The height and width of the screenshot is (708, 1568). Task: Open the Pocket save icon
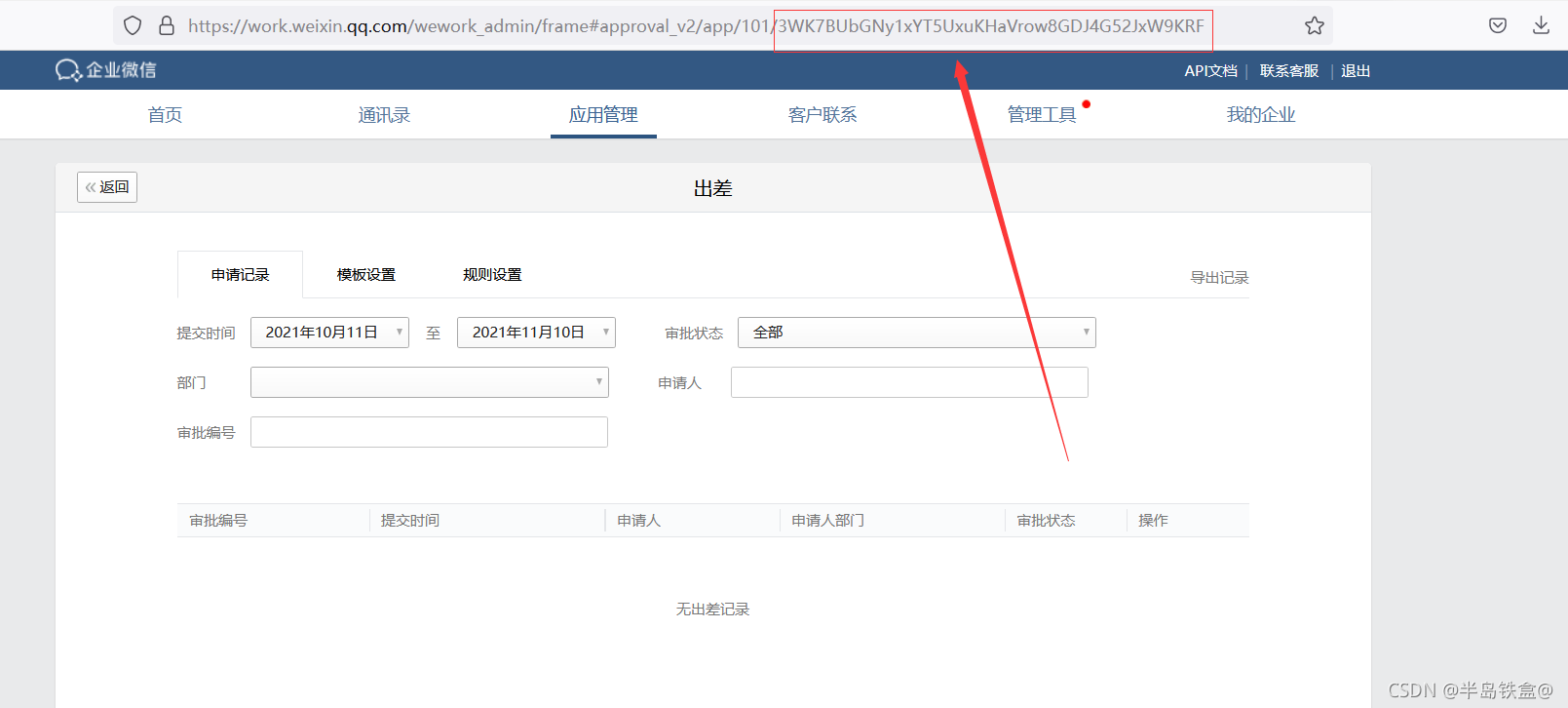coord(1498,25)
